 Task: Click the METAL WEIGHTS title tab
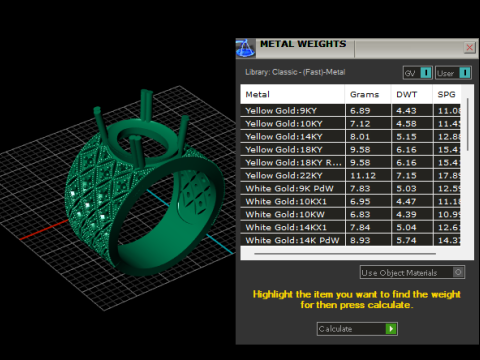(x=303, y=44)
